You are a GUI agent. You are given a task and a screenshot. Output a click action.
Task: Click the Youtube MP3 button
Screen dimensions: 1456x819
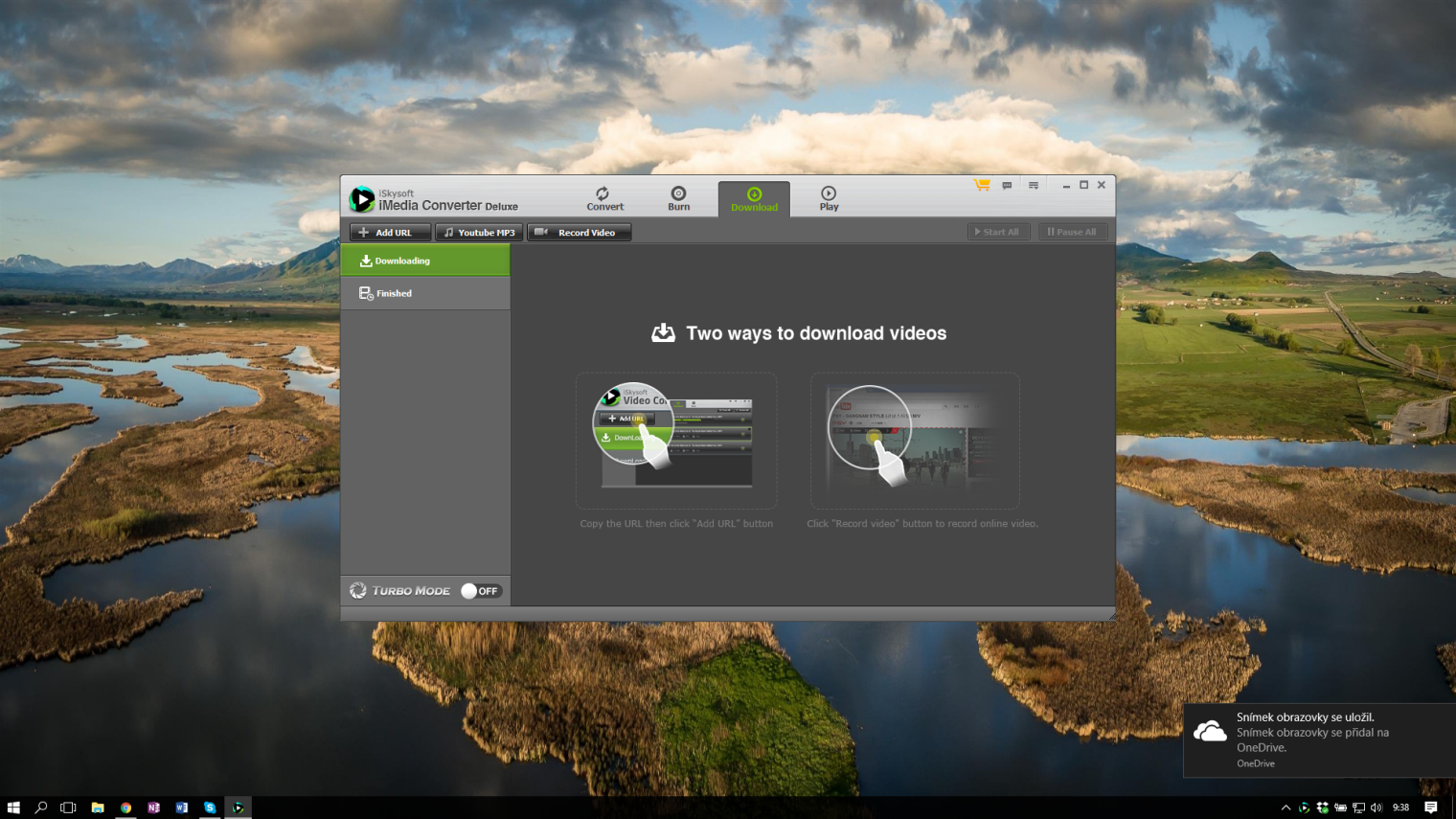479,232
